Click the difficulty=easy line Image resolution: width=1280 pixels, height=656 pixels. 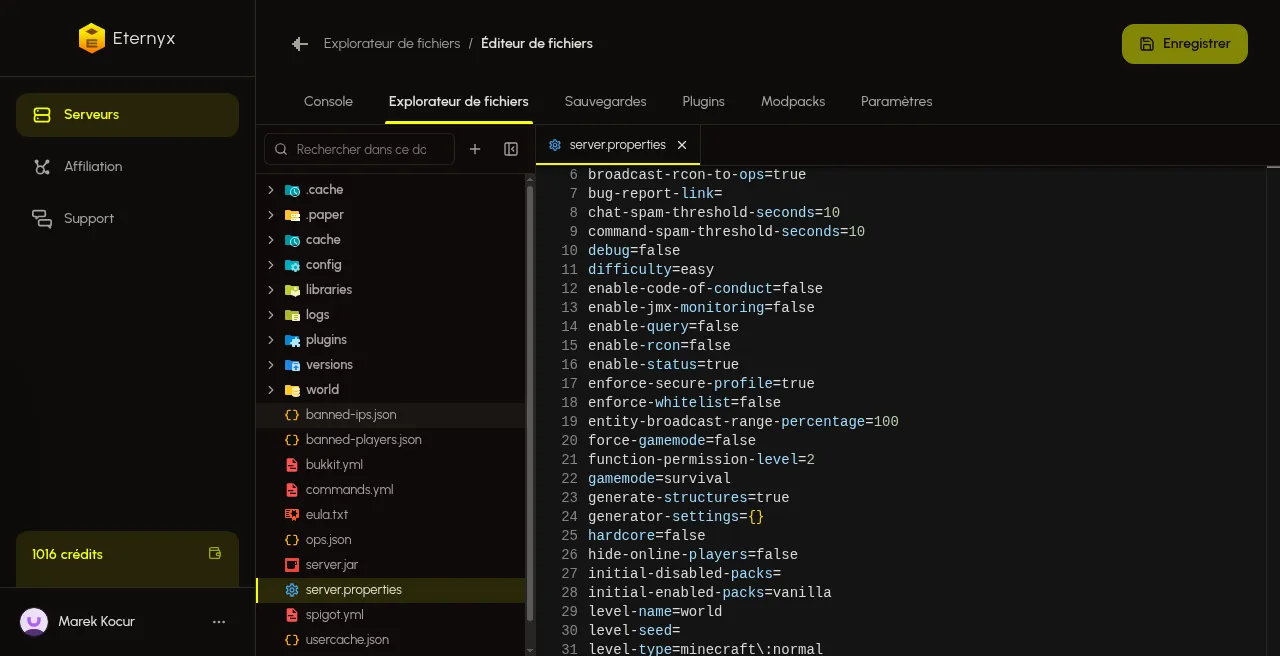coord(651,270)
